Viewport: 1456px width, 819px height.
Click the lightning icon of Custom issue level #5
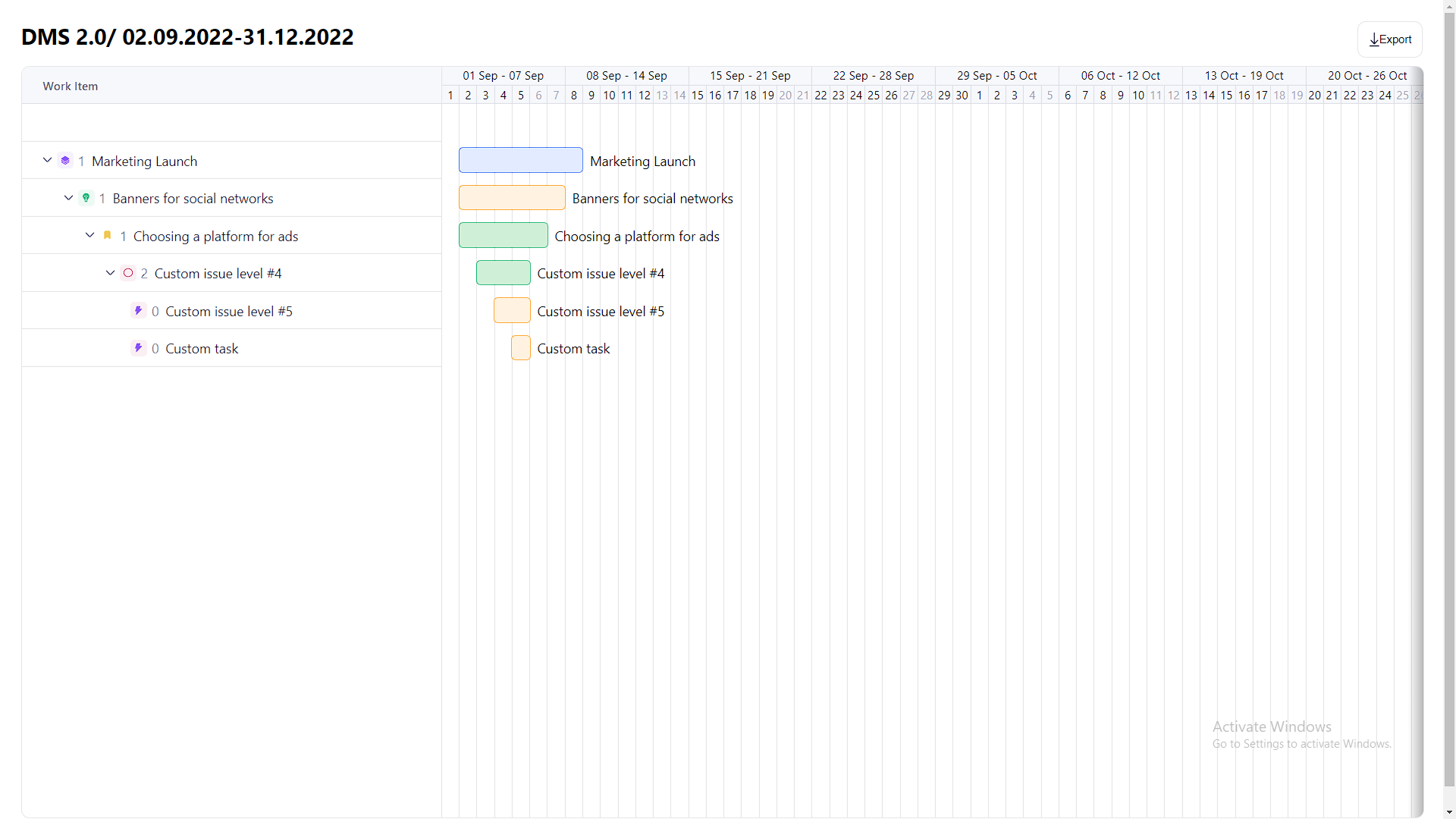click(x=138, y=311)
